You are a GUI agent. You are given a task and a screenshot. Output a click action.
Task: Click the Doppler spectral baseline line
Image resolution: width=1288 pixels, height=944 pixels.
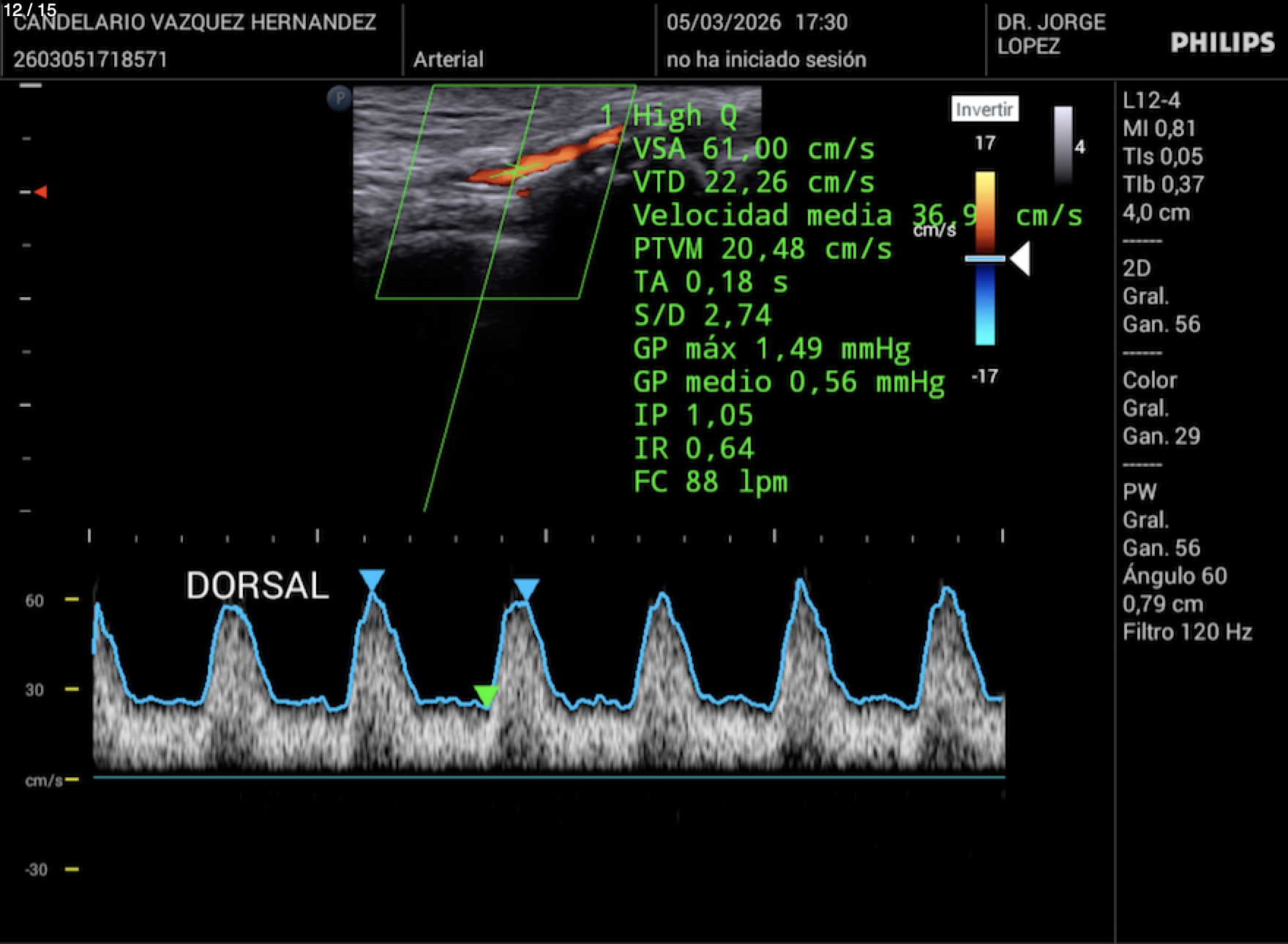tap(549, 777)
